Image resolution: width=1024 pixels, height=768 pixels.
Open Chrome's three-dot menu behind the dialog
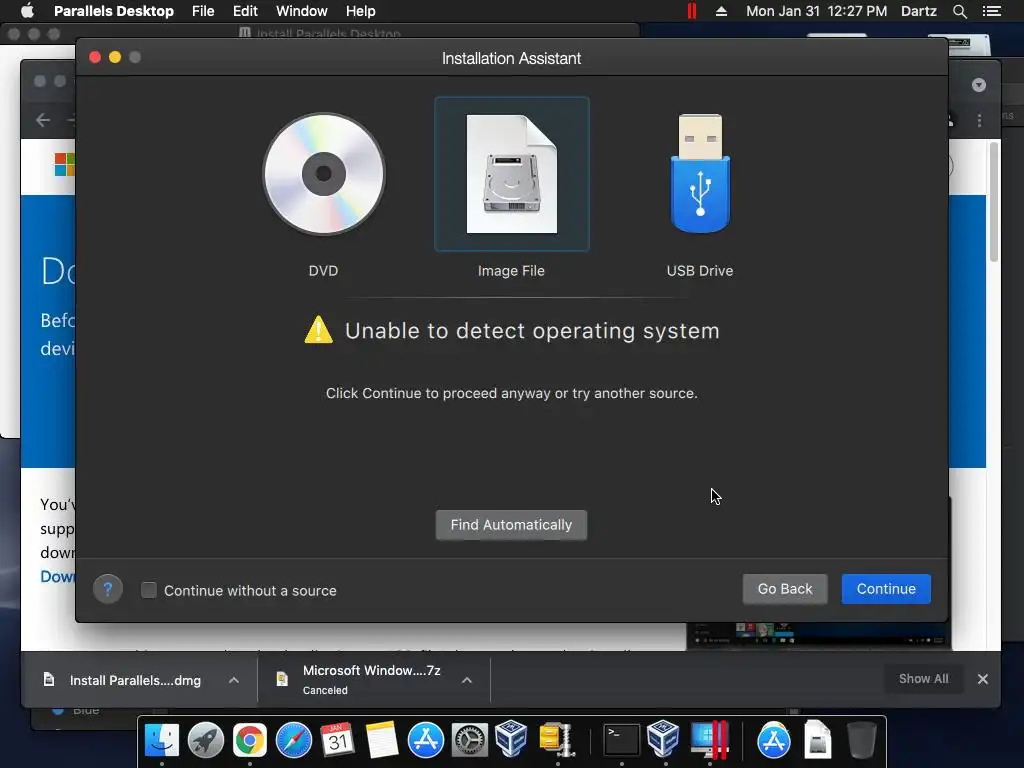tap(979, 120)
